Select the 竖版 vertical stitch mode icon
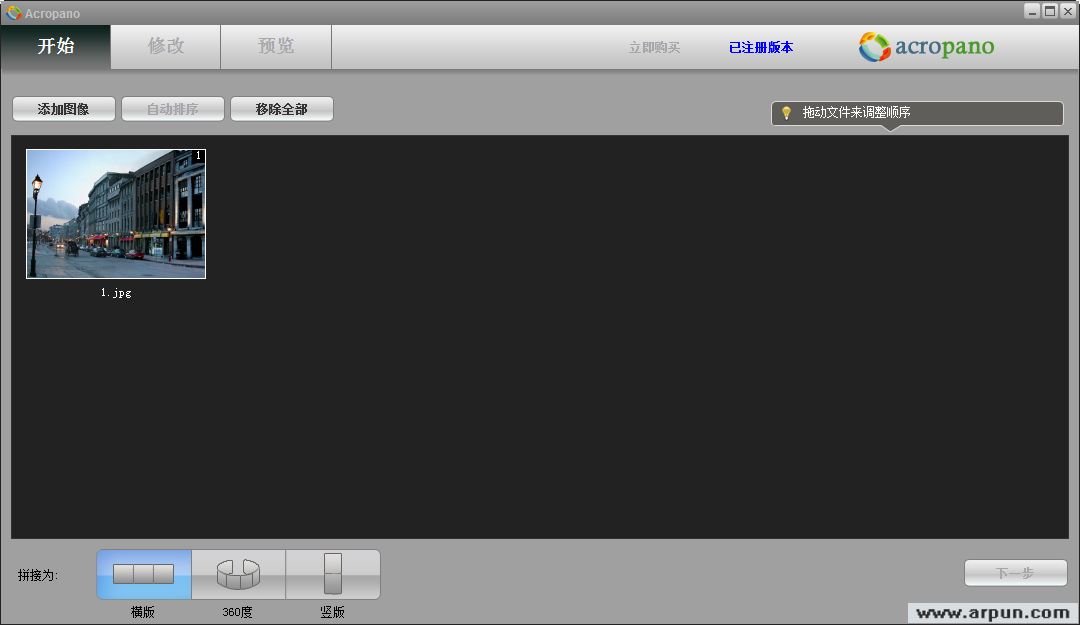 coord(333,574)
